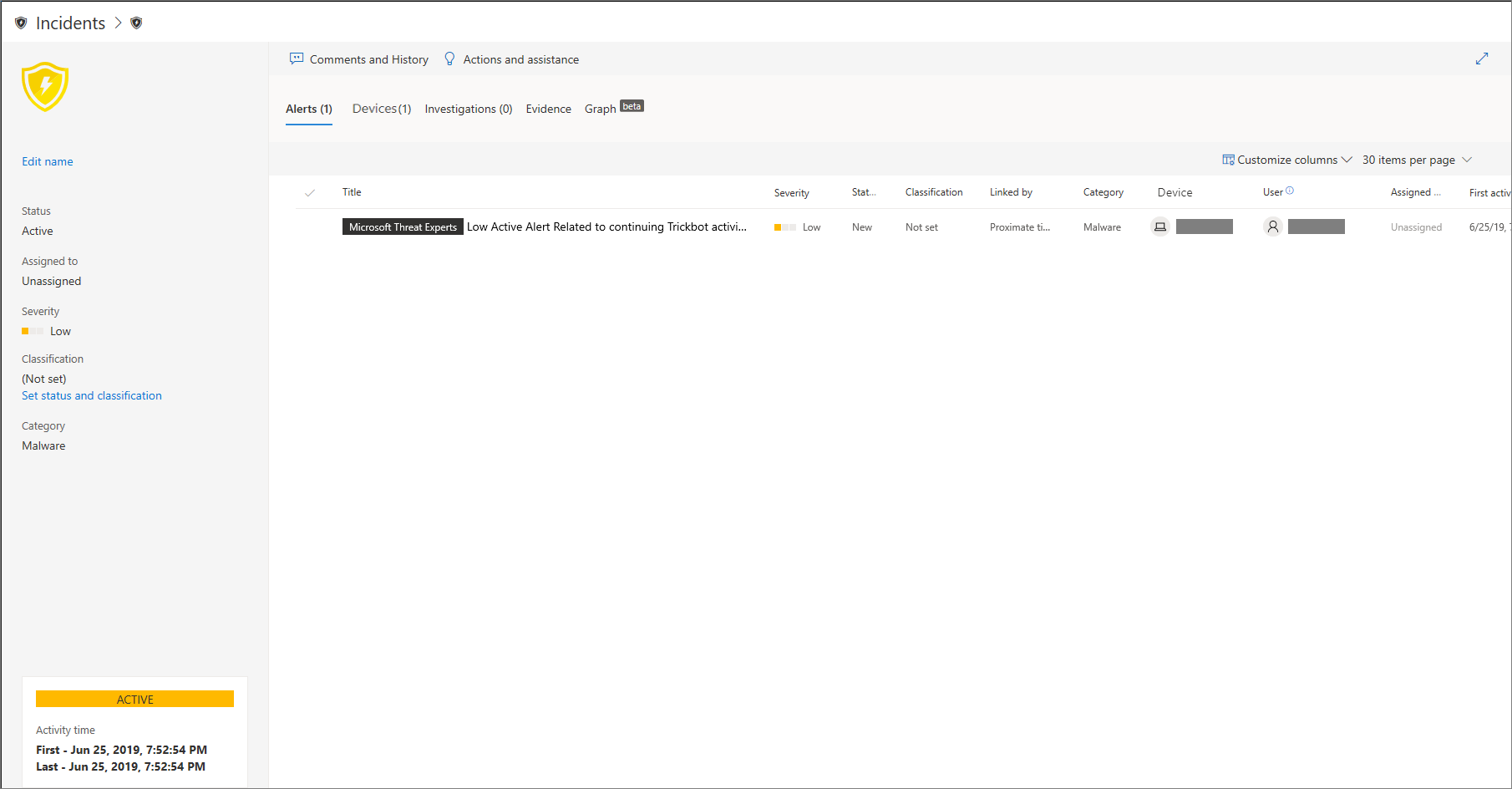Click the alert row's Low severity indicator
The height and width of the screenshot is (789, 1512).
(x=798, y=227)
